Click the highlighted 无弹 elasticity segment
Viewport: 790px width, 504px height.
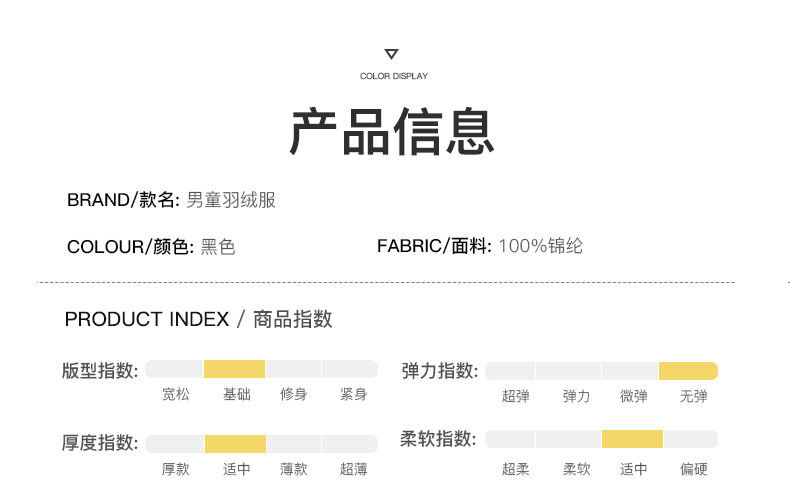click(x=688, y=371)
